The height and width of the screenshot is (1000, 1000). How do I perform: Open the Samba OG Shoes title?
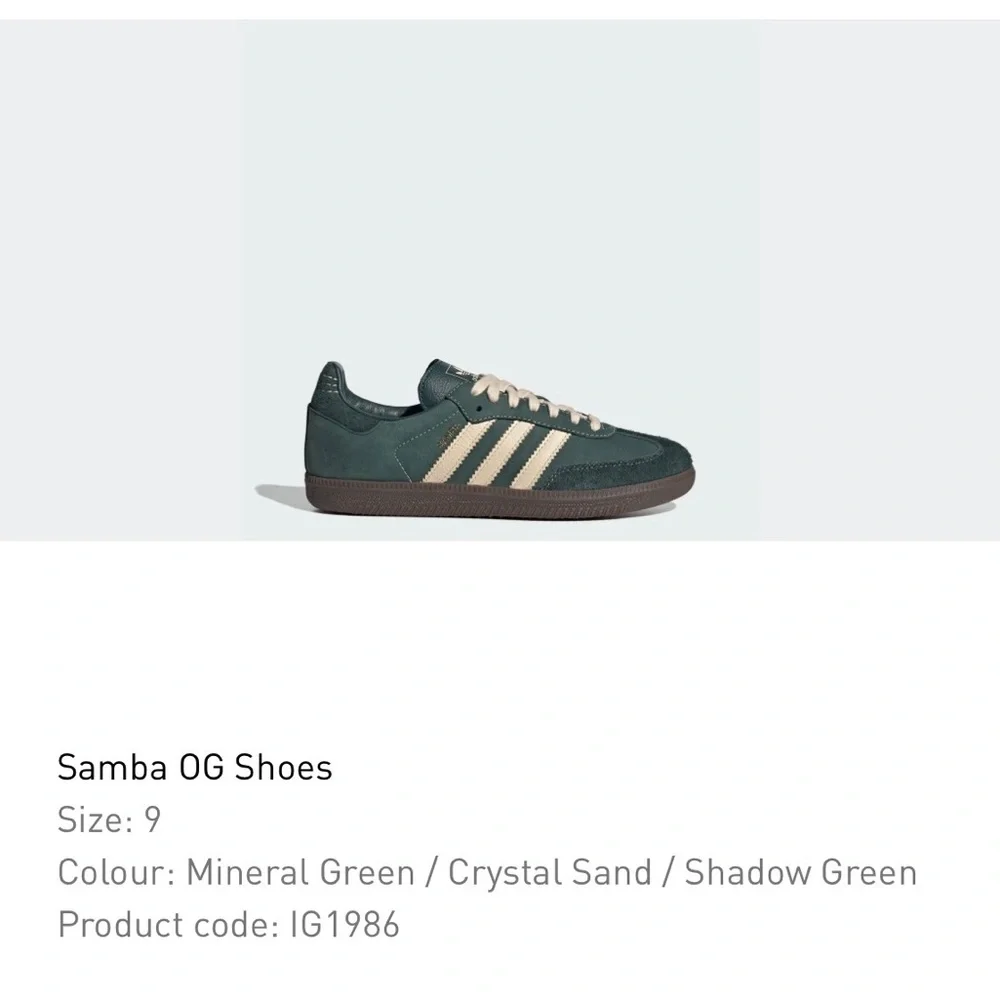(195, 767)
